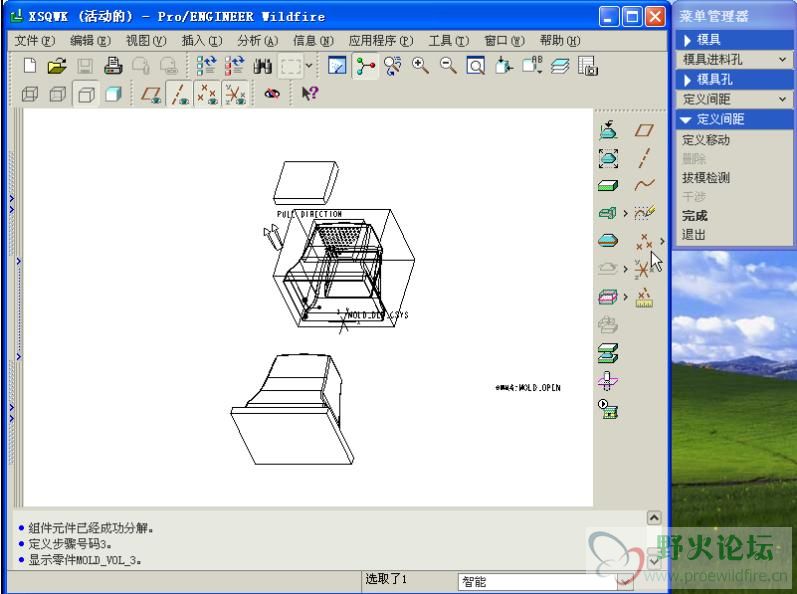The image size is (797, 594).
Task: Open the 编辑(E) menu
Action: pos(90,41)
